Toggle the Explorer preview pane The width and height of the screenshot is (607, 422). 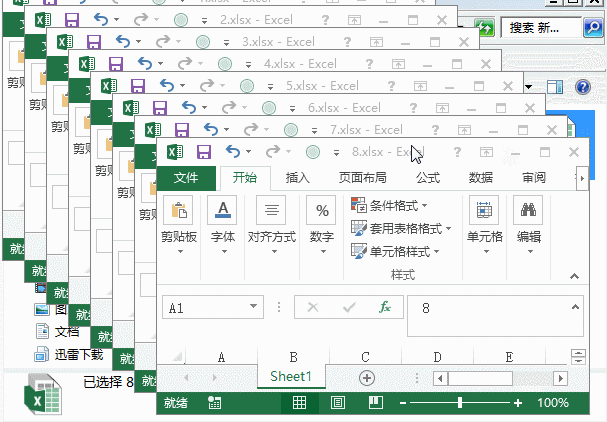(554, 87)
